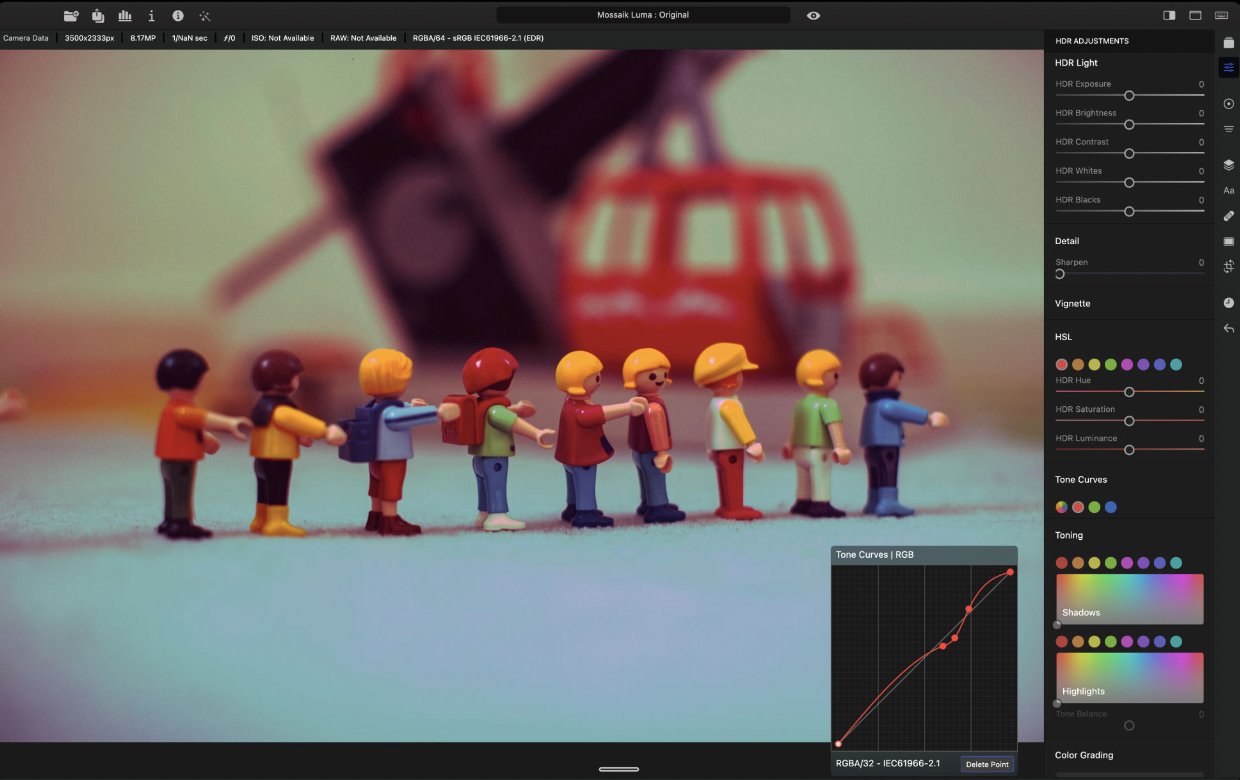Select blue channel in Tone Curves
Image resolution: width=1240 pixels, height=780 pixels.
click(1111, 507)
